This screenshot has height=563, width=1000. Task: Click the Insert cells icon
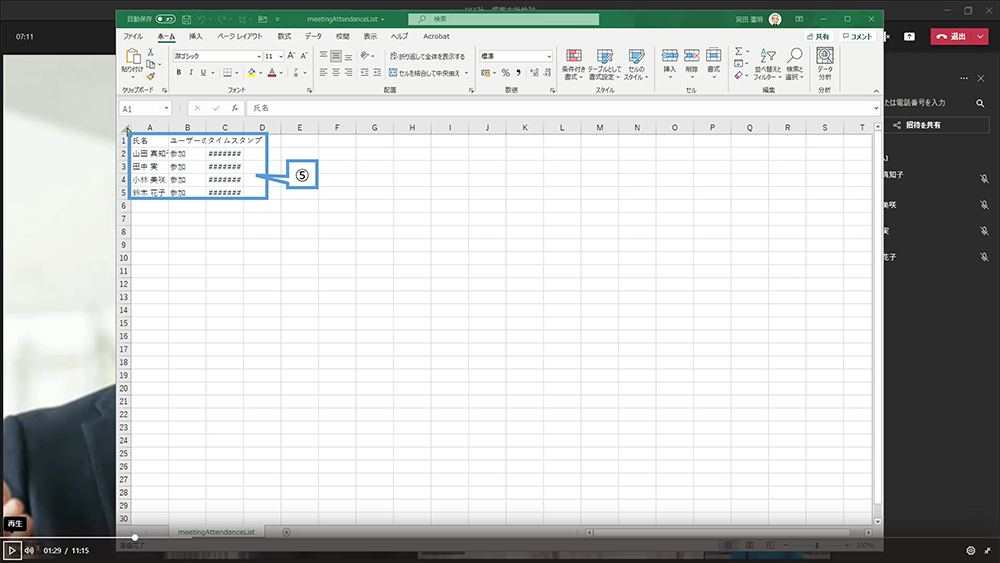point(670,56)
